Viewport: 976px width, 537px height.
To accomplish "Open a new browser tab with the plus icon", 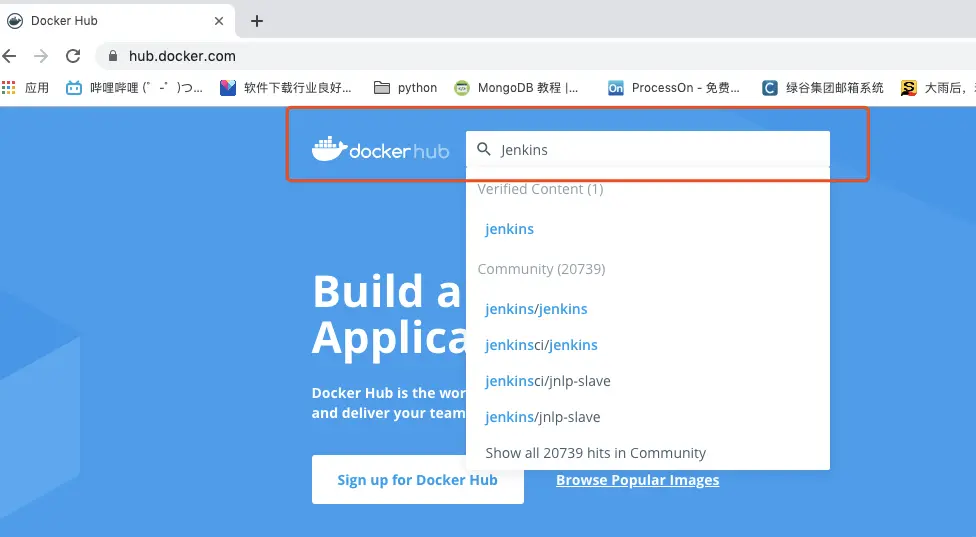I will pos(257,21).
